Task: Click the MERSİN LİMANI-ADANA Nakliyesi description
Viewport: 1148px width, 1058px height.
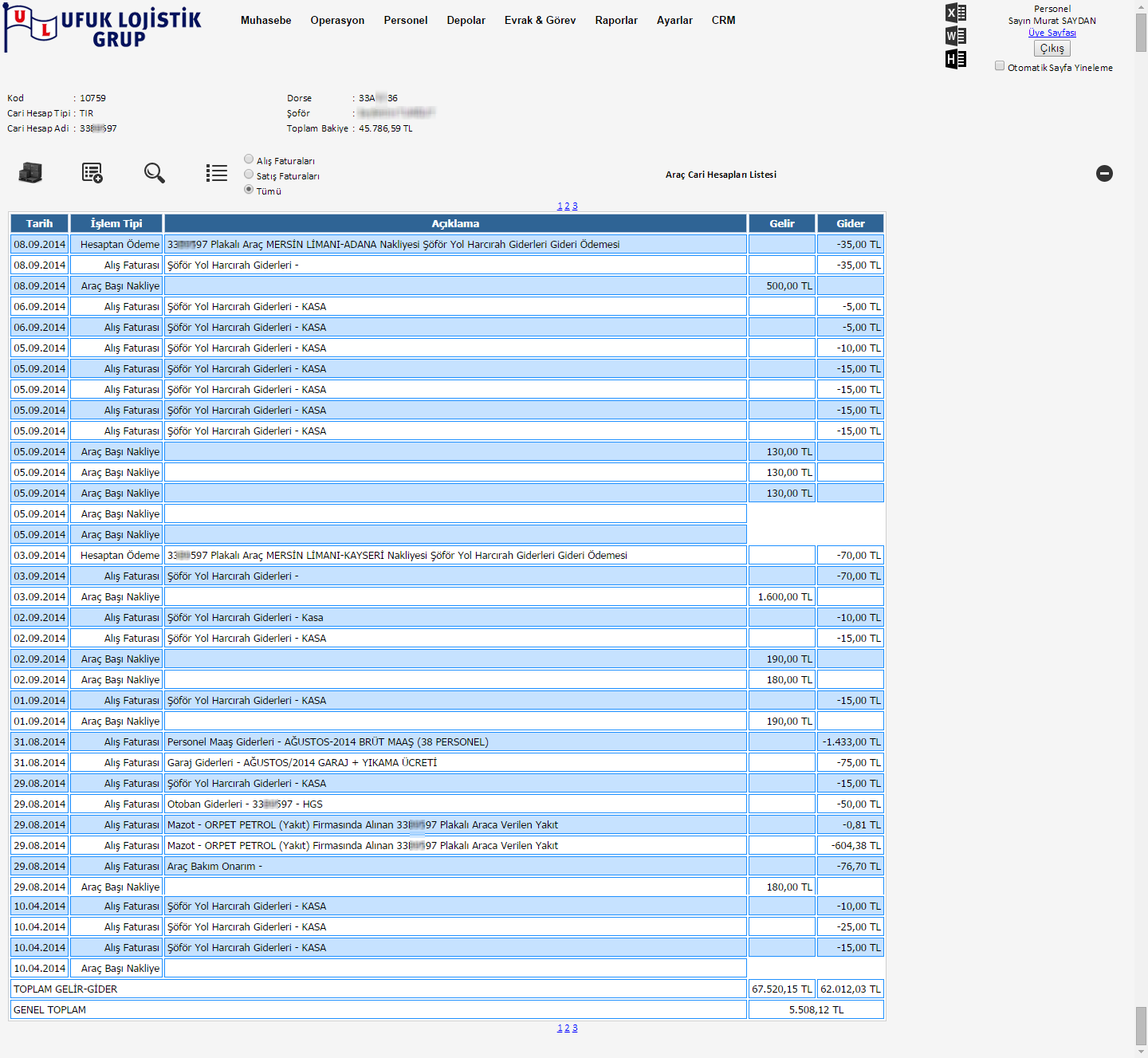Action: click(x=455, y=244)
